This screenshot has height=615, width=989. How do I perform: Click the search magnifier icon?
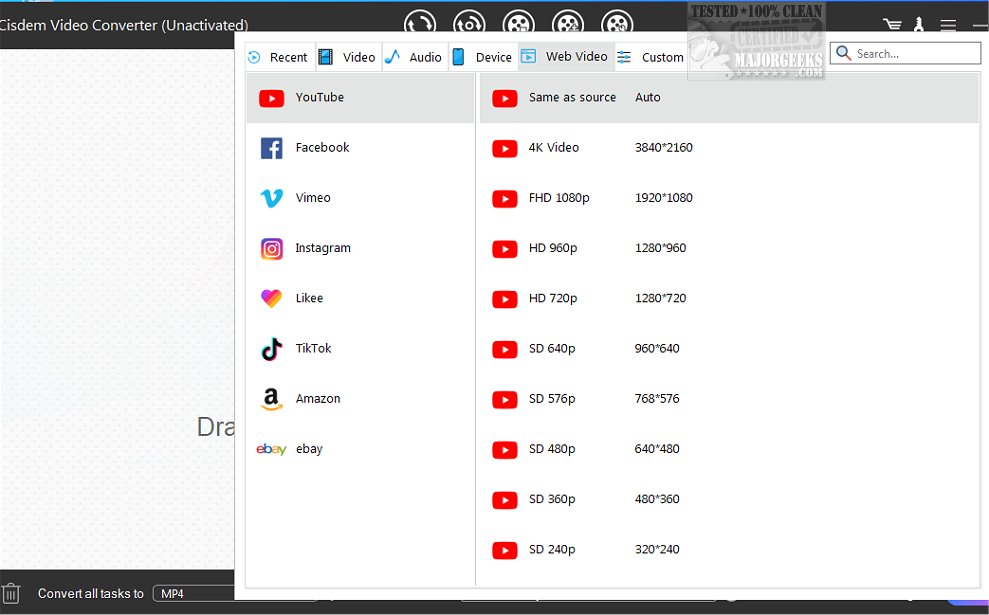pos(843,53)
